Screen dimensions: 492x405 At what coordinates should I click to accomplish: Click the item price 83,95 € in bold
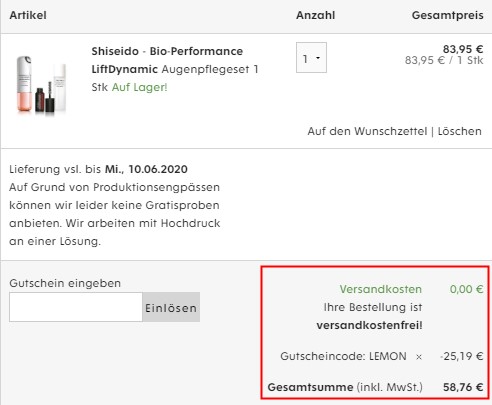463,49
